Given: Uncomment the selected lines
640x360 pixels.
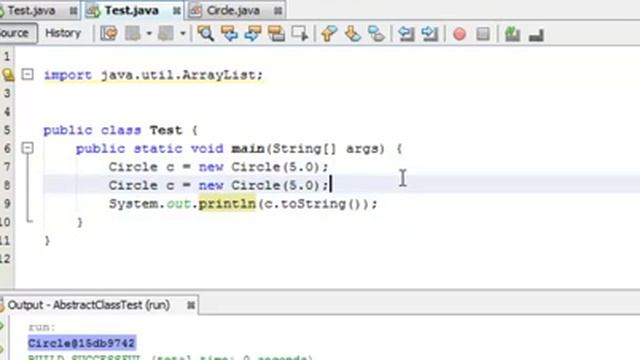Looking at the screenshot, I should [536, 35].
